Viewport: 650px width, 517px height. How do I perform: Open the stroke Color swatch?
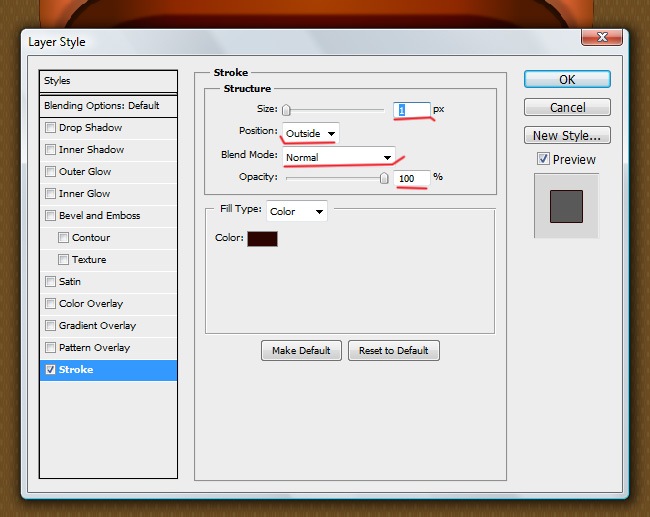point(263,238)
